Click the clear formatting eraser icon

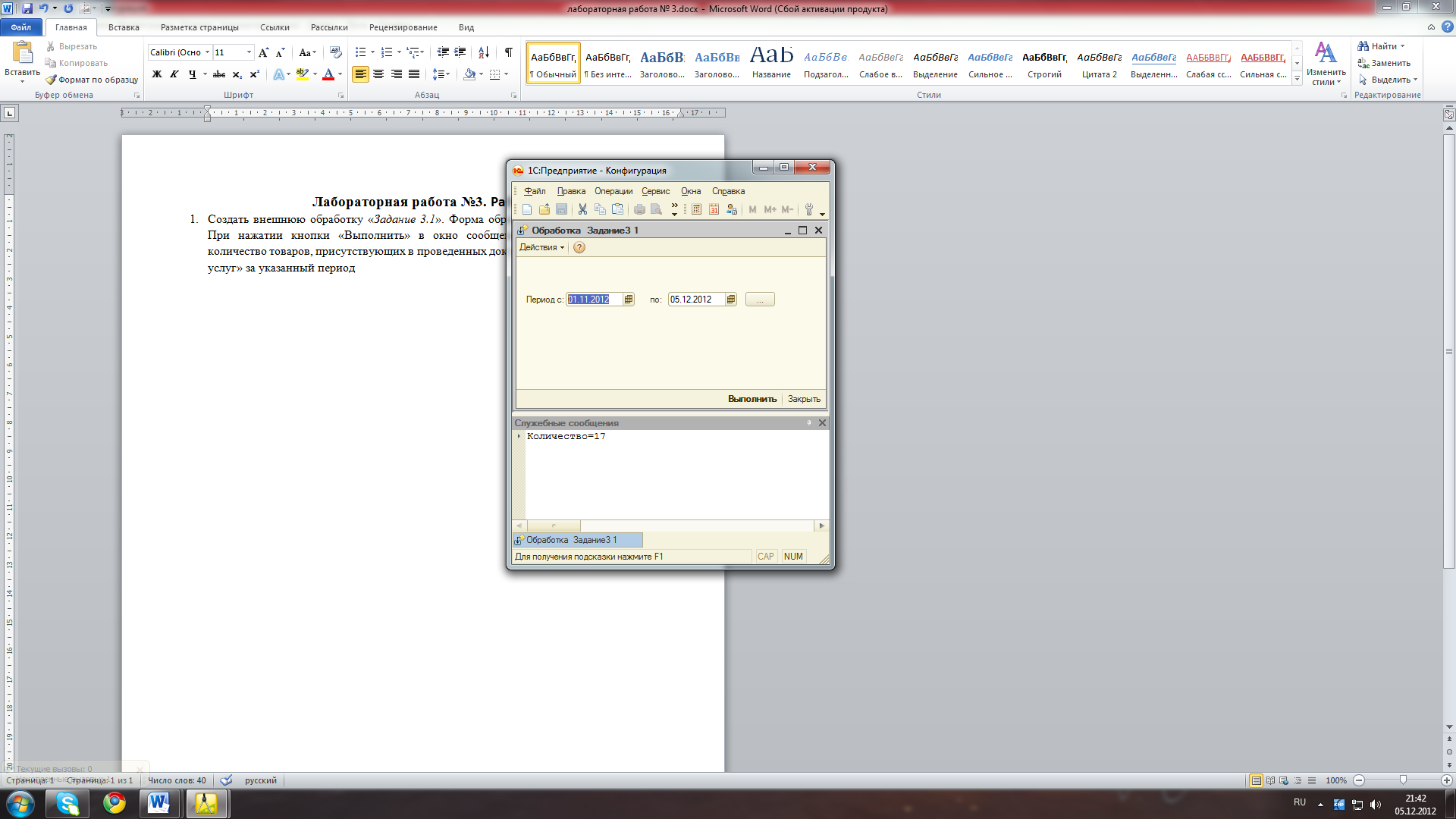tap(336, 52)
